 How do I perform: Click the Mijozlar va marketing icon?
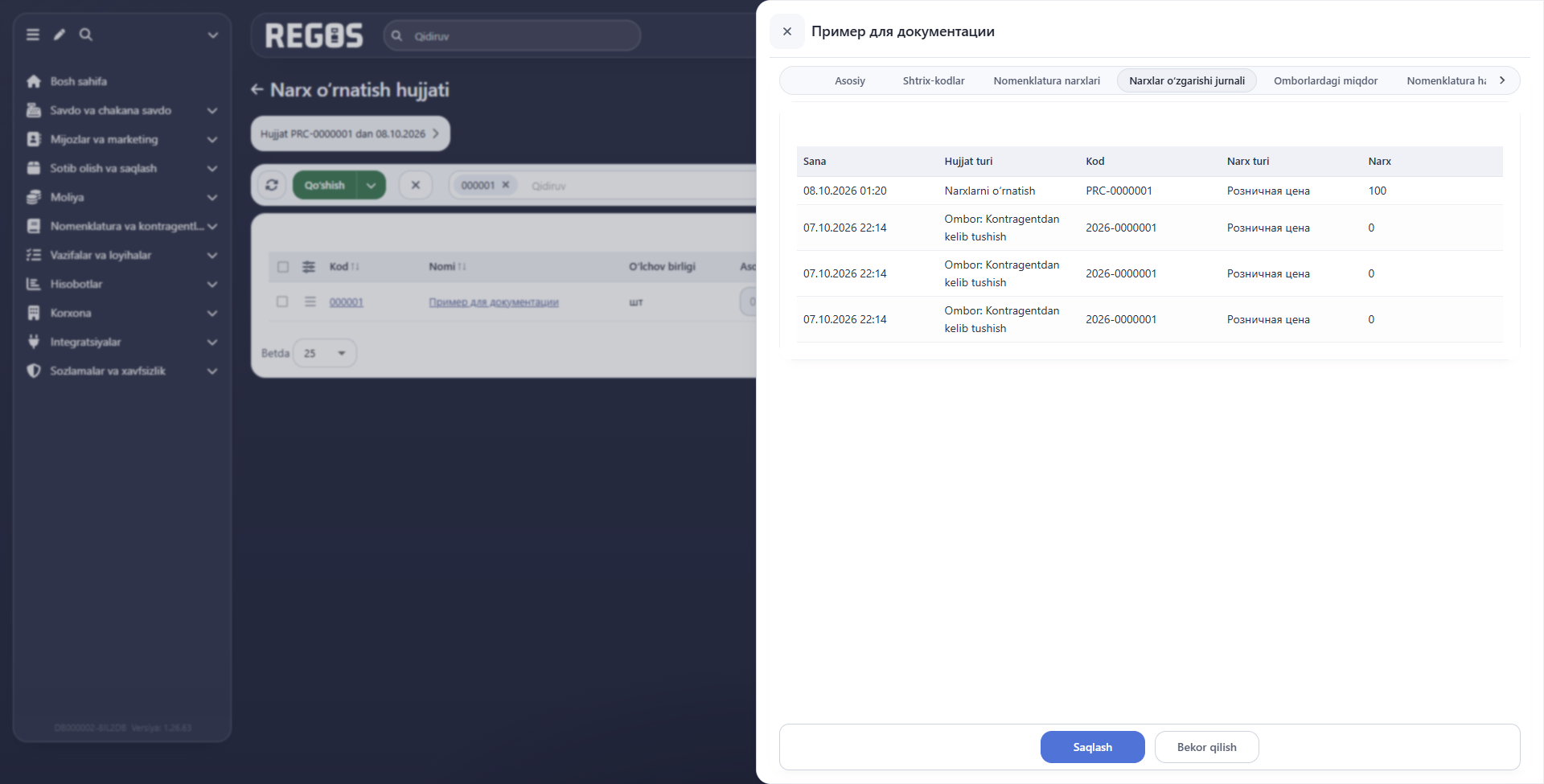[x=34, y=139]
